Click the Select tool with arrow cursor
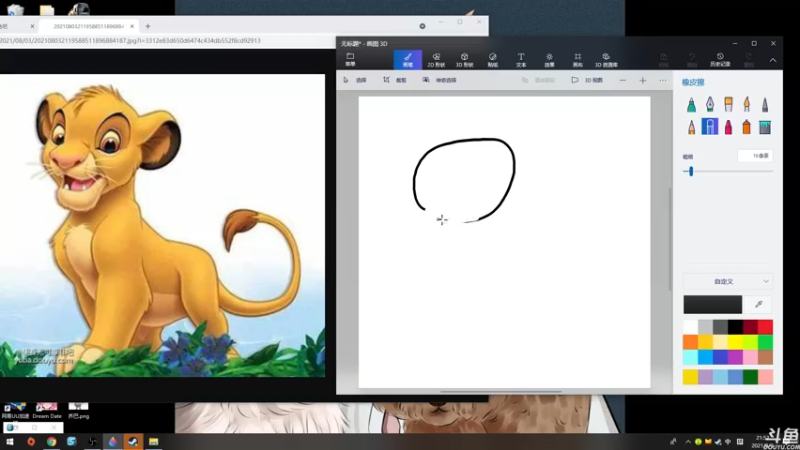This screenshot has height=450, width=800. tap(355, 80)
